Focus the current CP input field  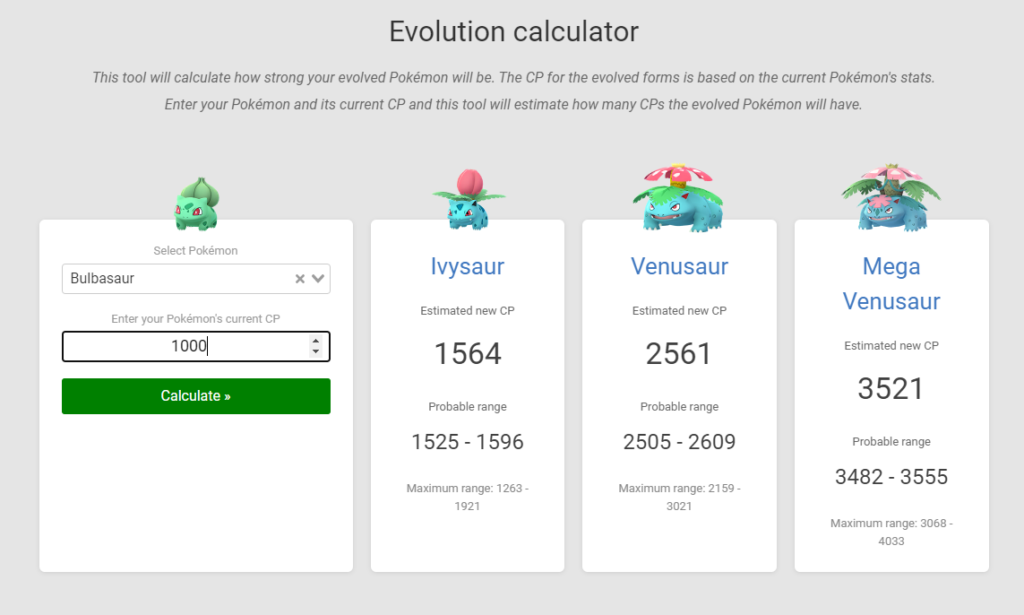pyautogui.click(x=196, y=347)
